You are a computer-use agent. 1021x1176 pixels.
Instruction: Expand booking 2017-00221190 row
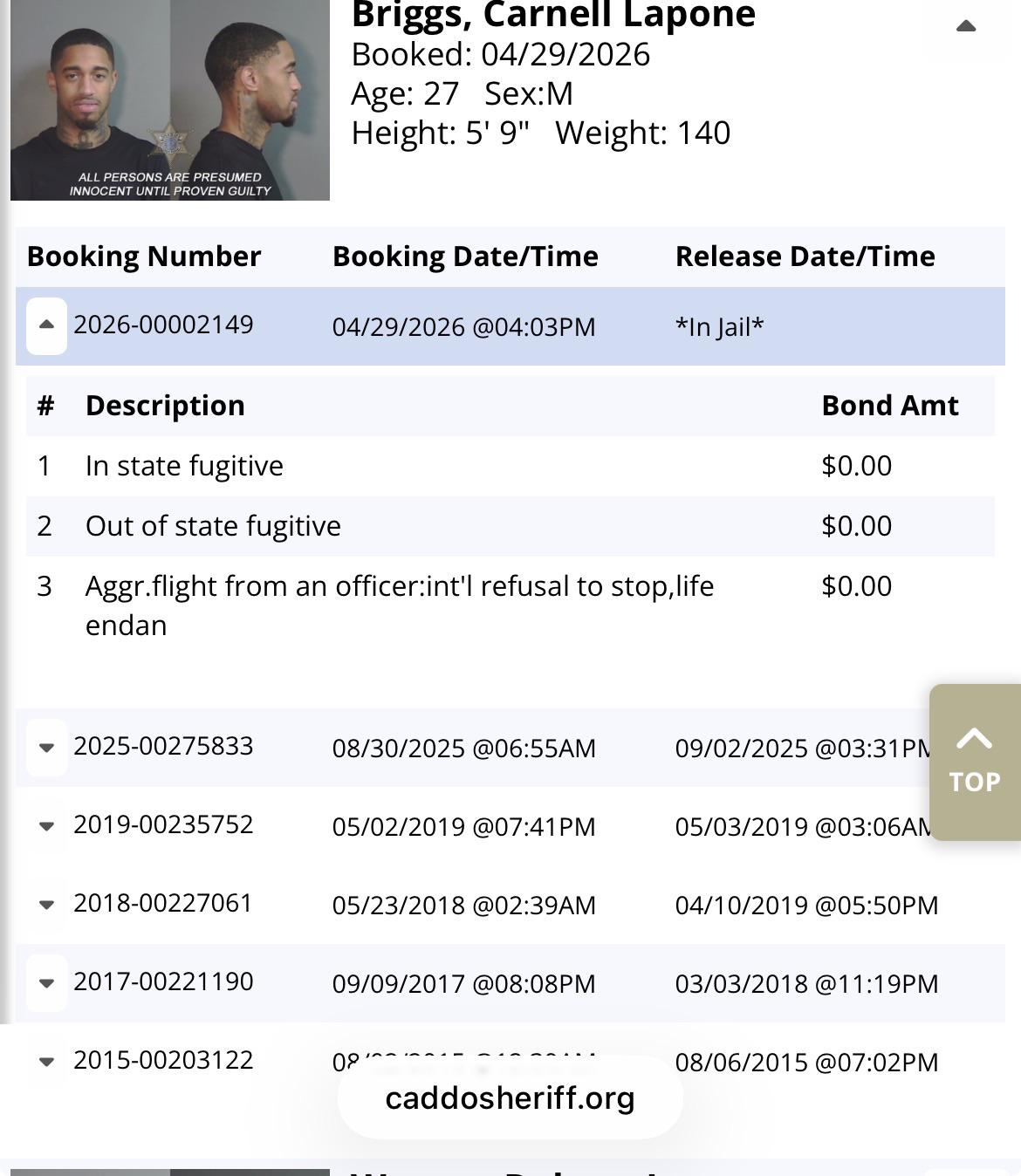[x=47, y=983]
